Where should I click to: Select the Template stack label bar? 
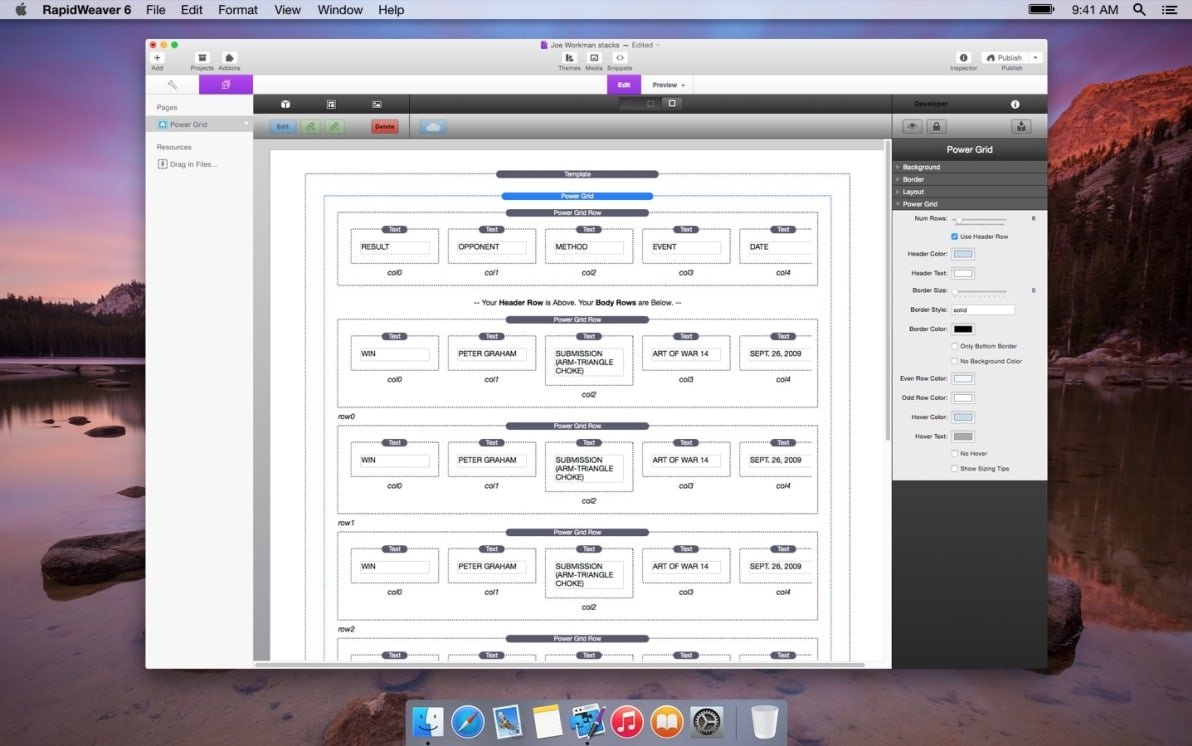pos(577,174)
